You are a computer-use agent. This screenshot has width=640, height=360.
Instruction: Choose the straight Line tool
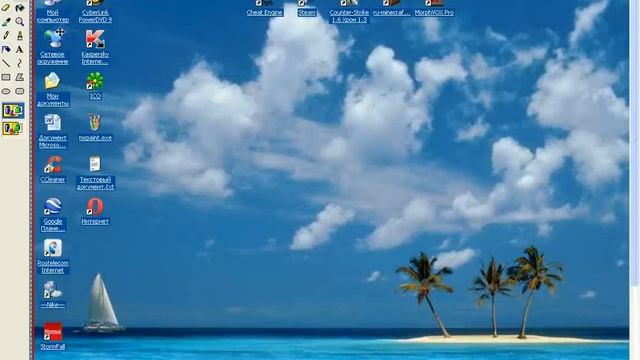(x=6, y=63)
